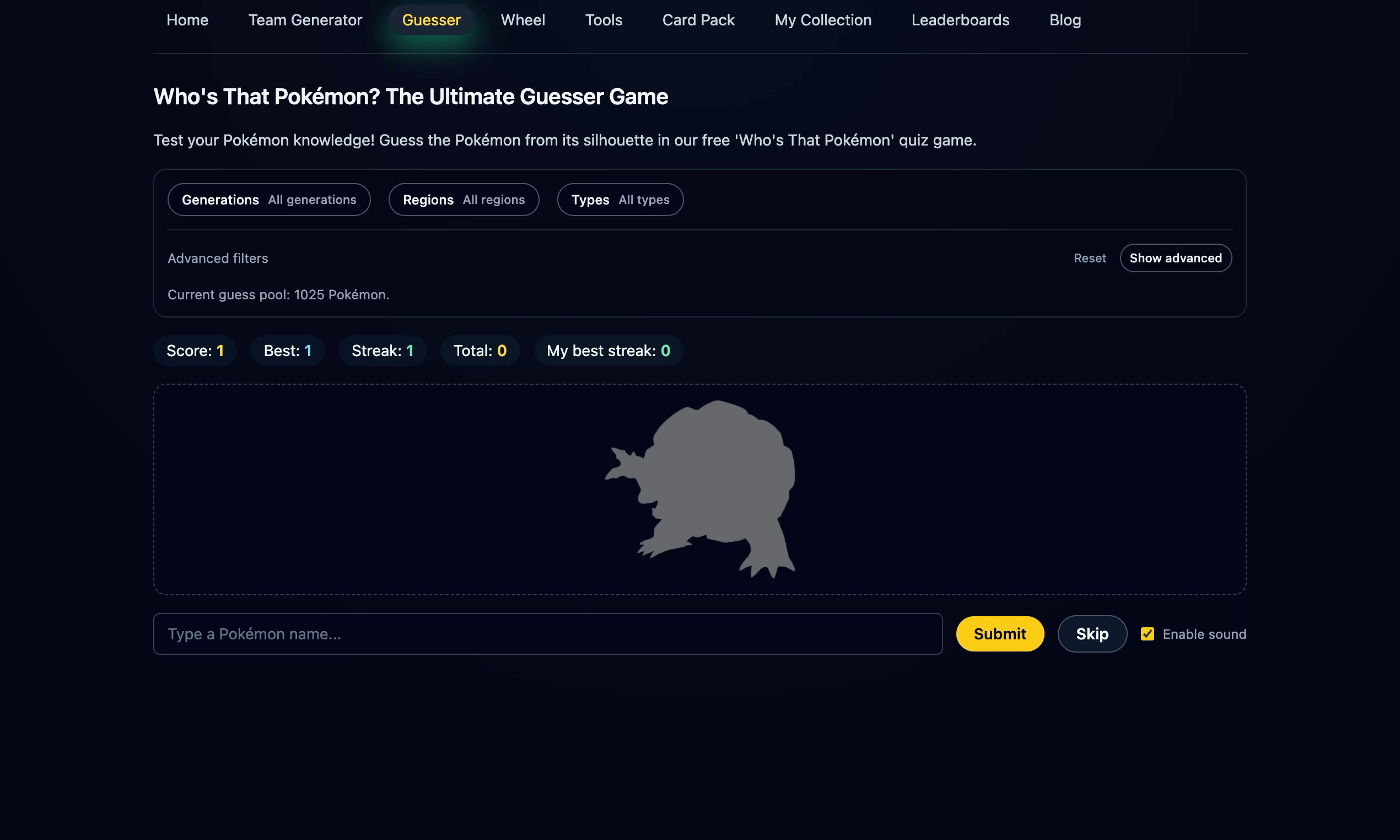1400x840 pixels.
Task: Read the Blog
Action: 1064,20
